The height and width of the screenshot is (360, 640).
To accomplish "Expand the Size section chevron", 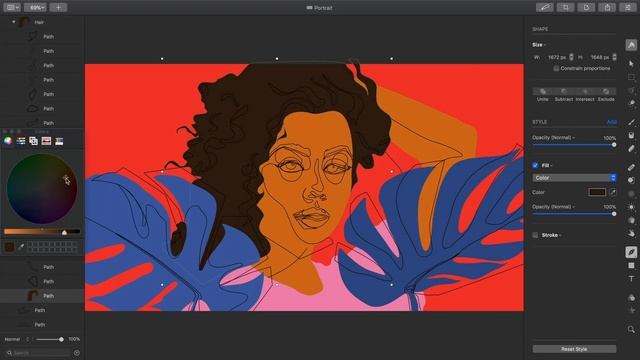I will 544,45.
